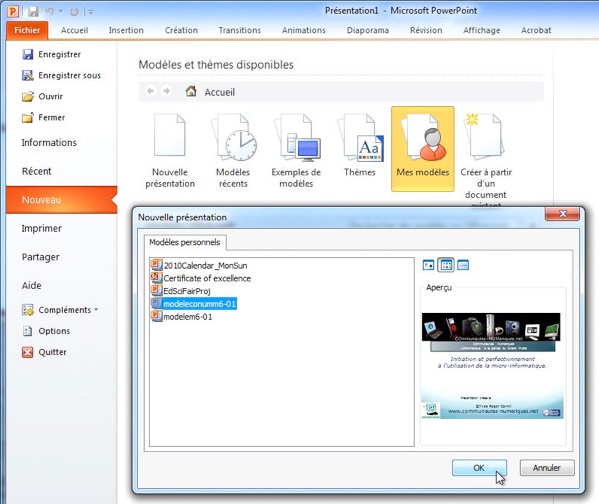Click OK to create the presentation
The width and height of the screenshot is (599, 504).
click(479, 468)
